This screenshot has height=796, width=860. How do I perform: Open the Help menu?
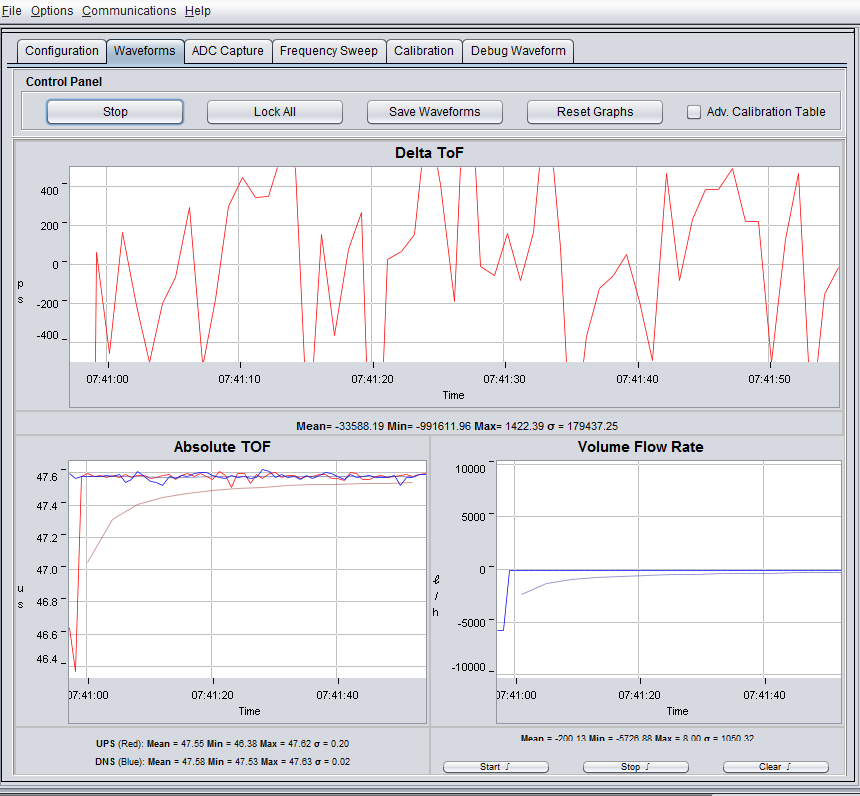pos(198,11)
